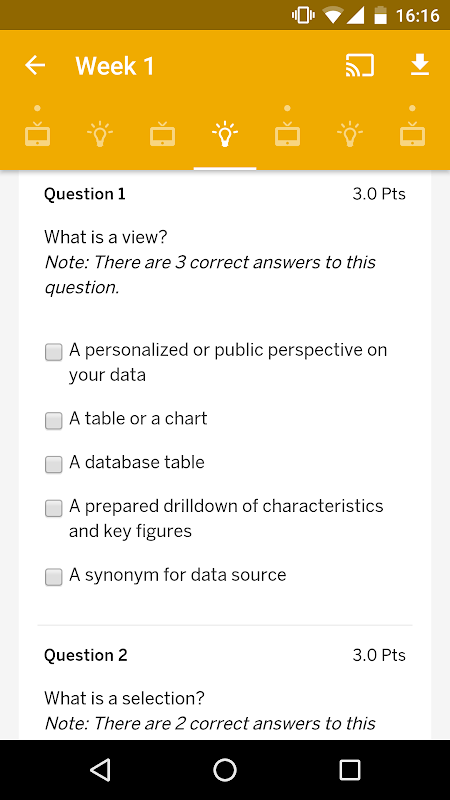Go back using the arrow beside Week 1
The width and height of the screenshot is (450, 800).
click(x=35, y=65)
